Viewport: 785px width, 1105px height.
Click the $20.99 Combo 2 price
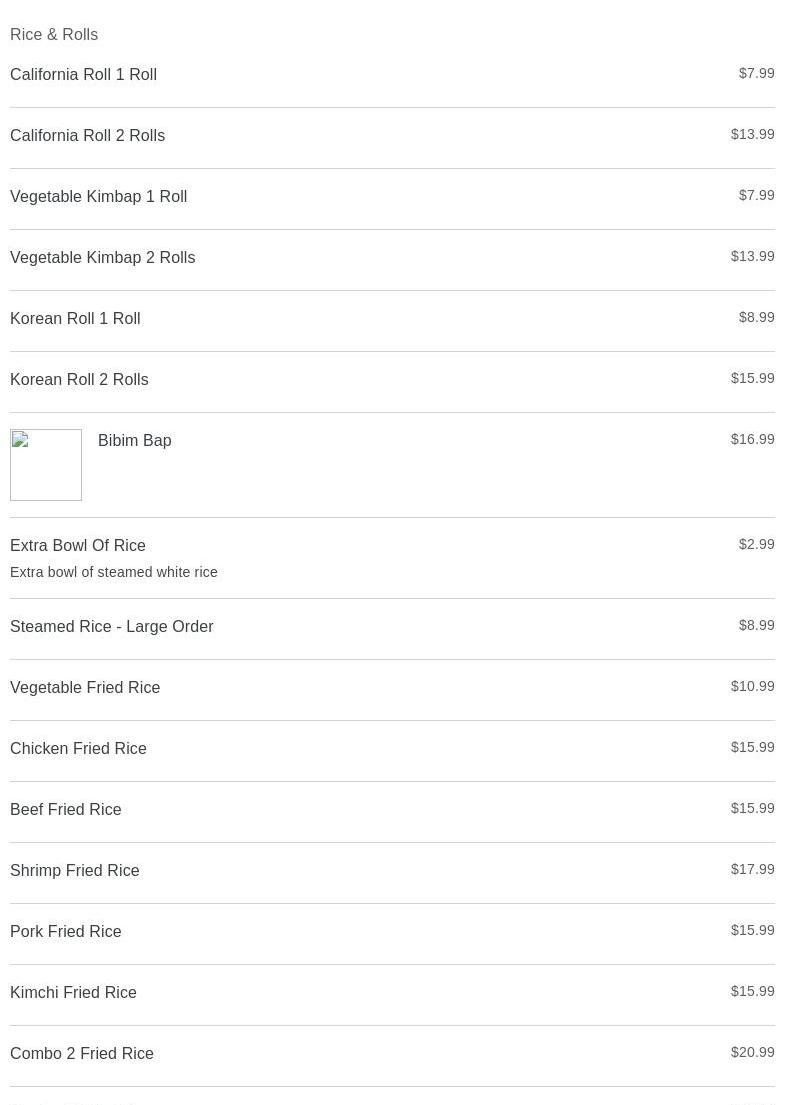tap(752, 1052)
